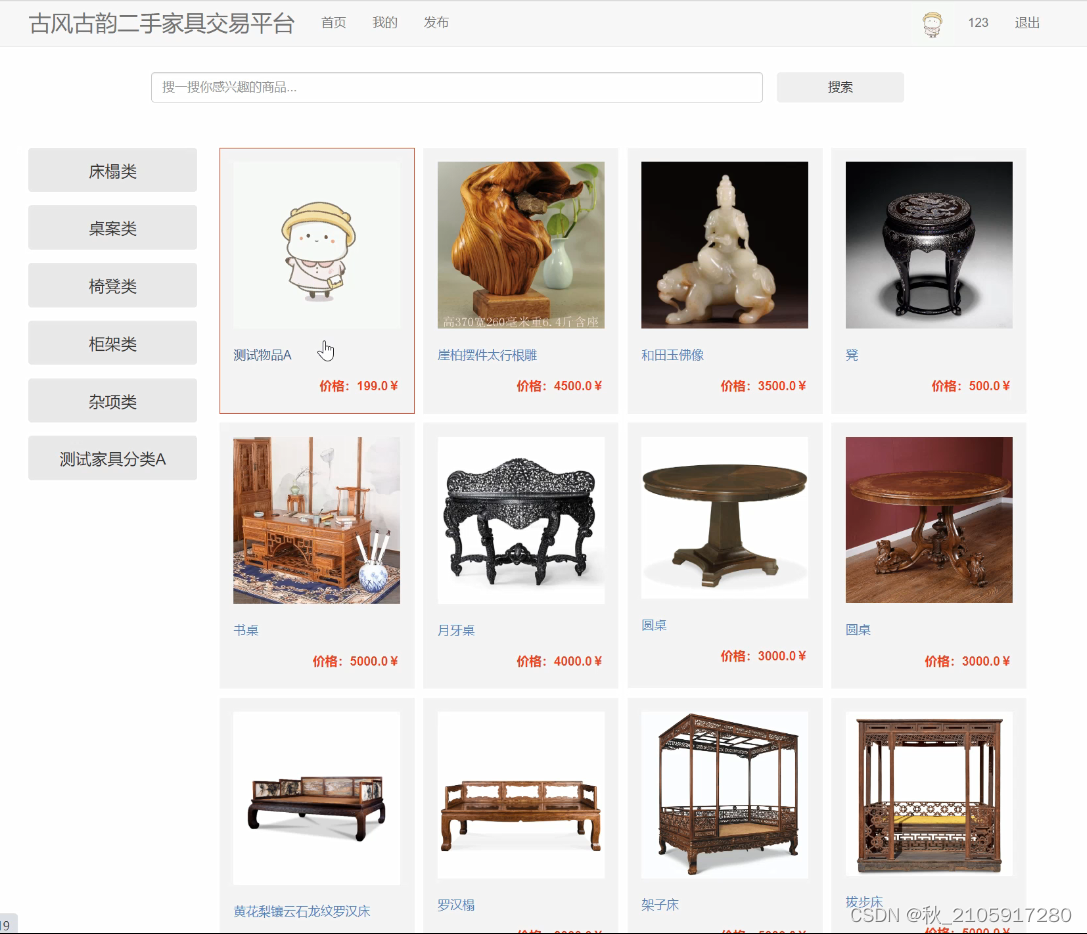The height and width of the screenshot is (934, 1087).
Task: Open the 拔步床 bed image
Action: (x=929, y=794)
